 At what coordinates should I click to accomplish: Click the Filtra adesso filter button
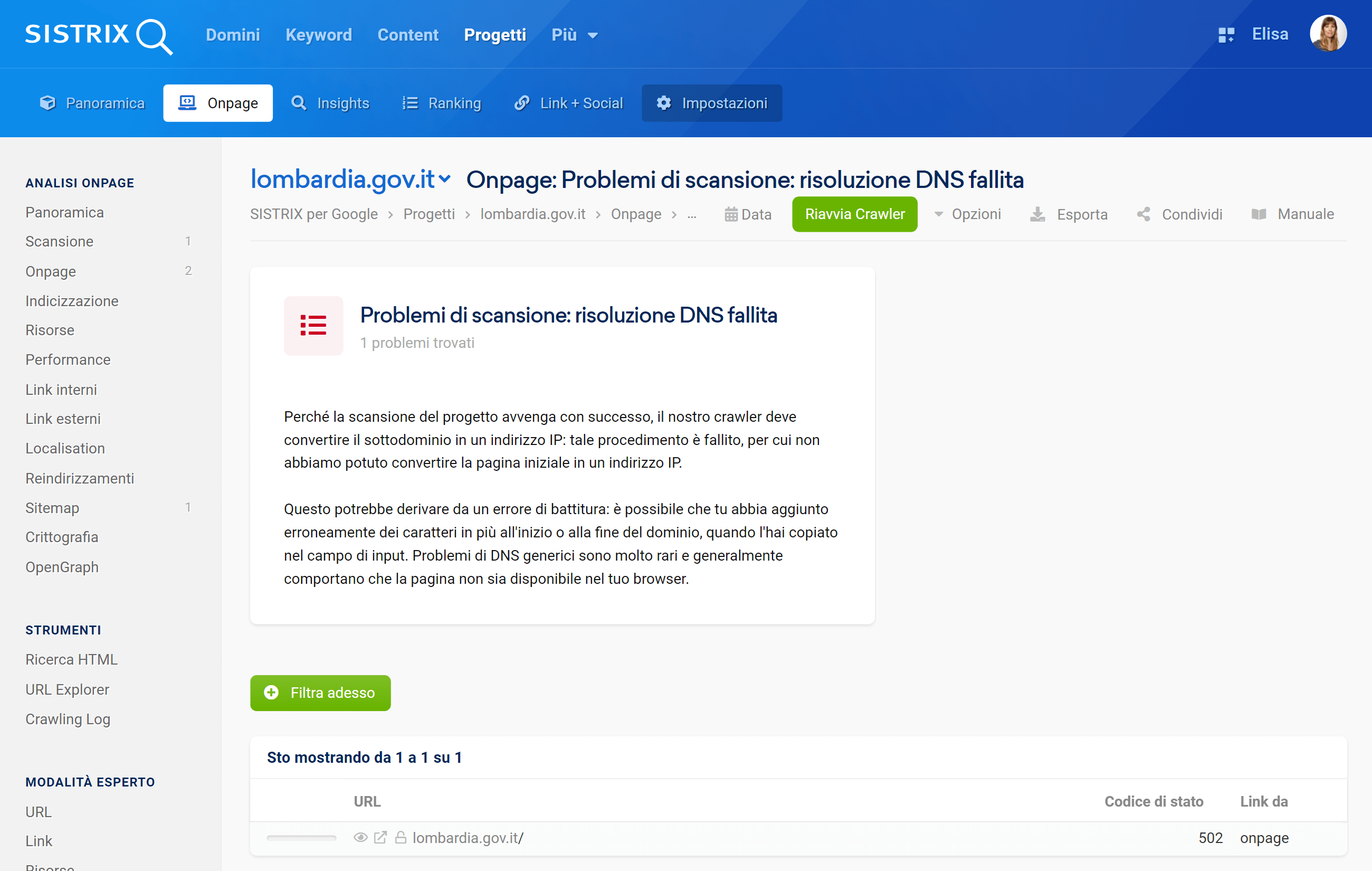coord(319,692)
